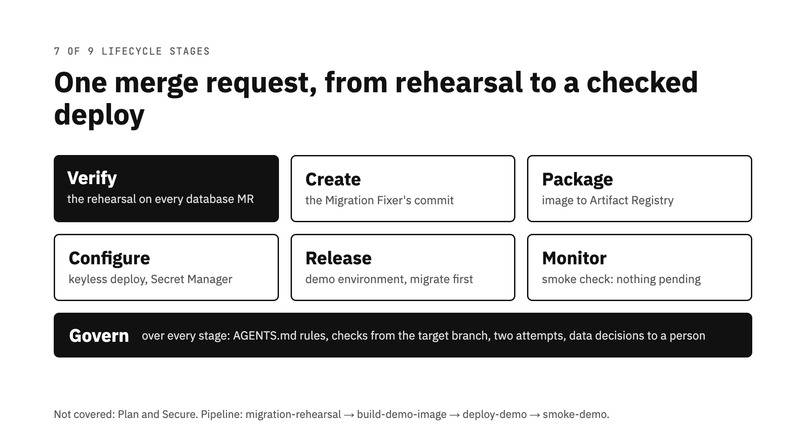The image size is (806, 448).
Task: Click text 'the Migration Fixer's commit'
Action: pos(379,200)
